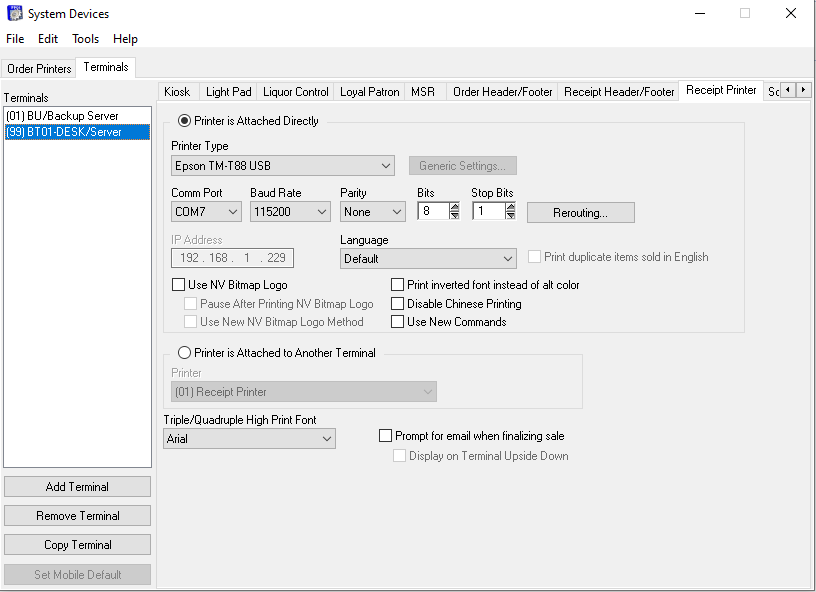Enable Use NV Bitmap Logo
The width and height of the screenshot is (816, 592).
tap(179, 284)
